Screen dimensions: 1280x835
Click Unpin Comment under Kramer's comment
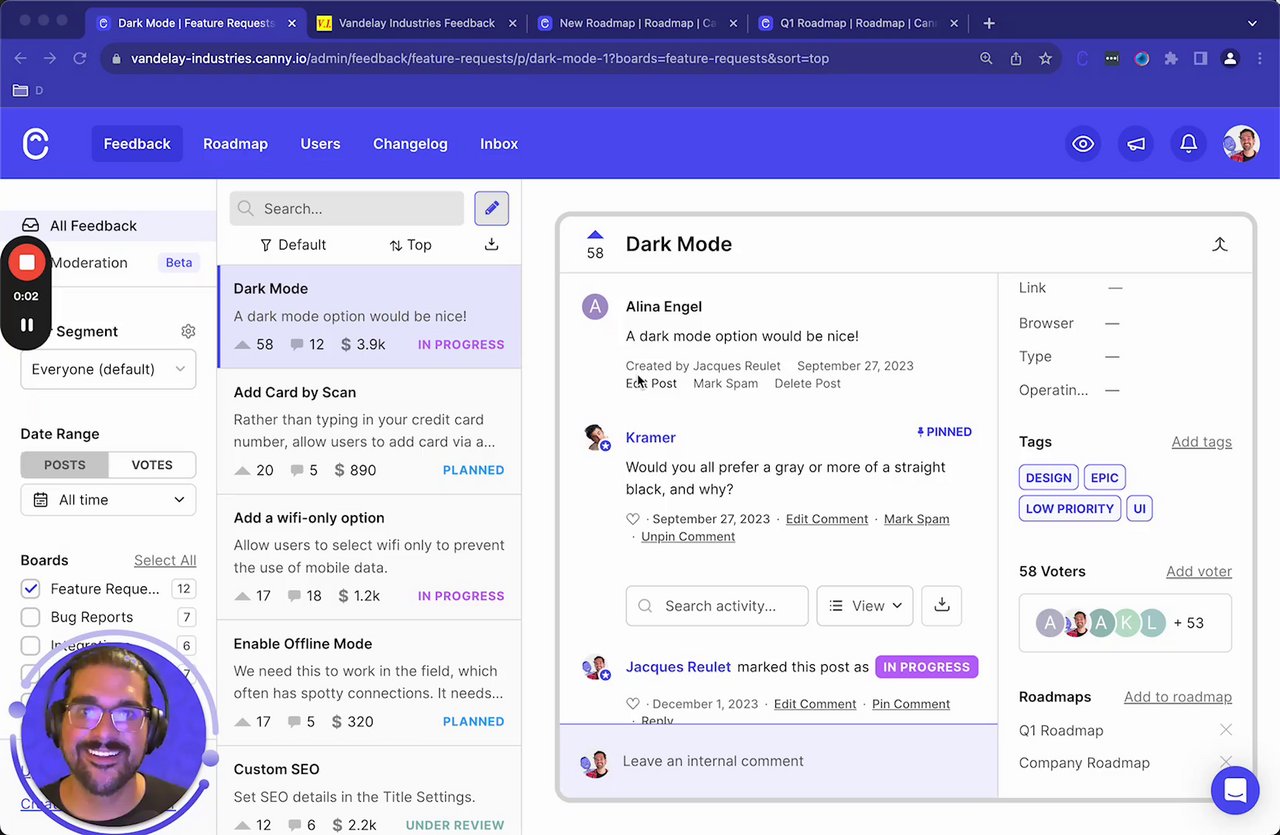[688, 537]
